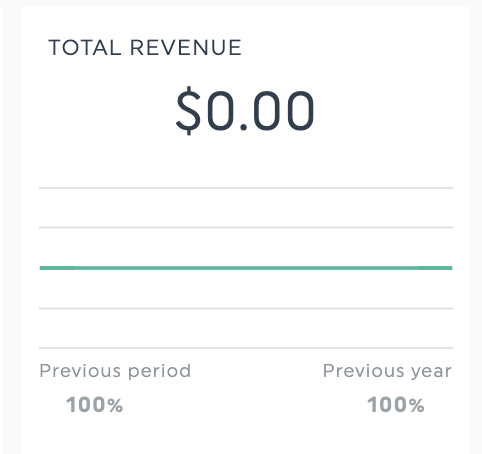This screenshot has height=454, width=482.
Task: Click the topmost chart gridline
Action: [246, 188]
